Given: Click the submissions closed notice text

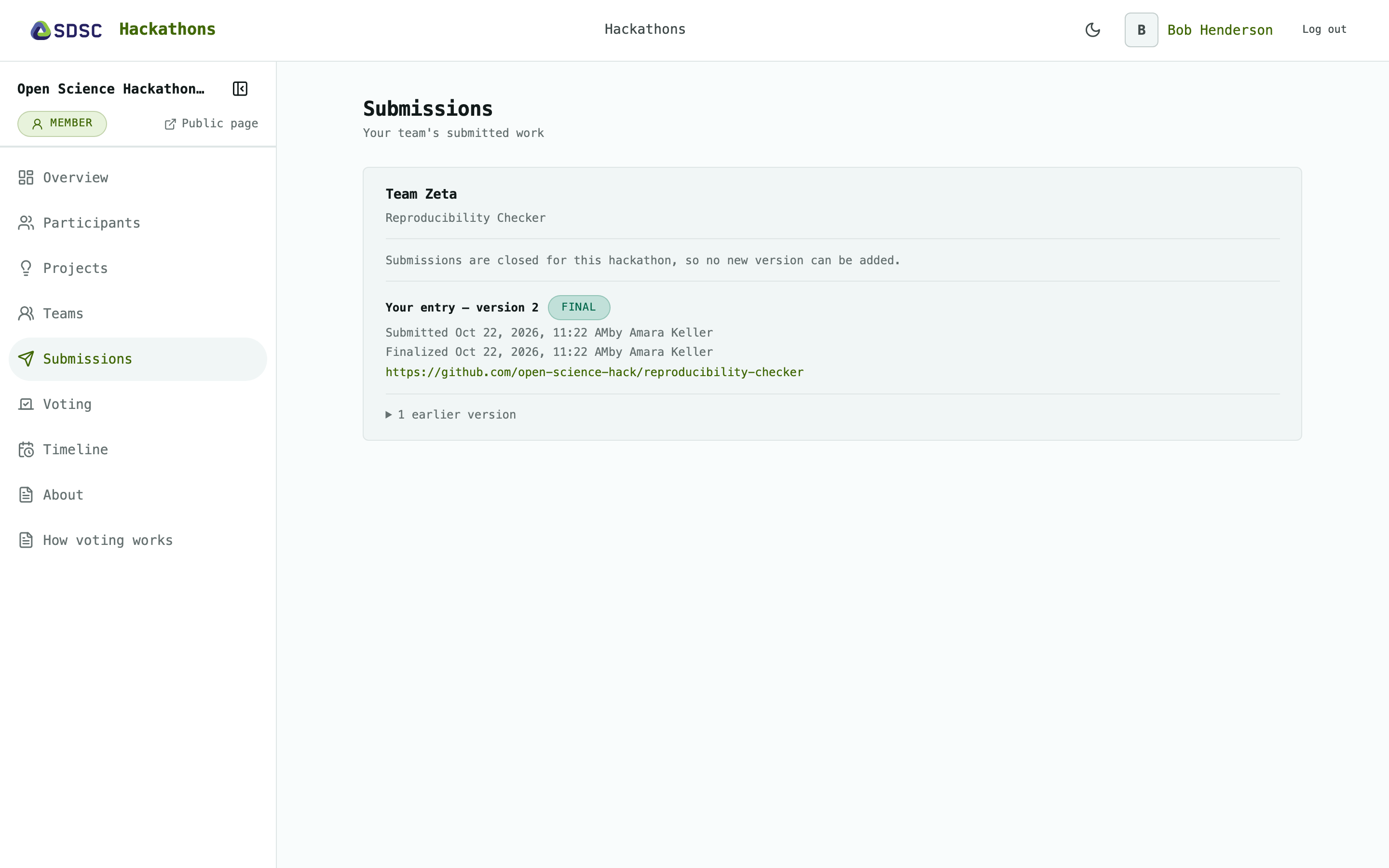Looking at the screenshot, I should 643,260.
